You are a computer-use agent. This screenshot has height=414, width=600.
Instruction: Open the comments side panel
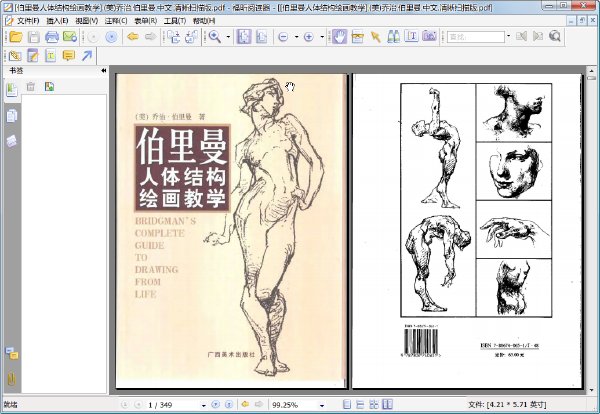pyautogui.click(x=12, y=354)
